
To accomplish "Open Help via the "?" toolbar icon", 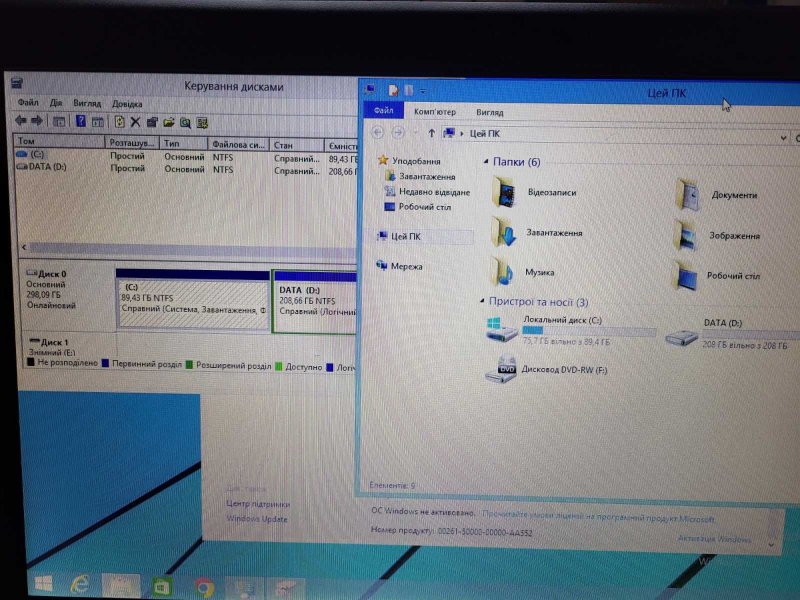I will 81,121.
